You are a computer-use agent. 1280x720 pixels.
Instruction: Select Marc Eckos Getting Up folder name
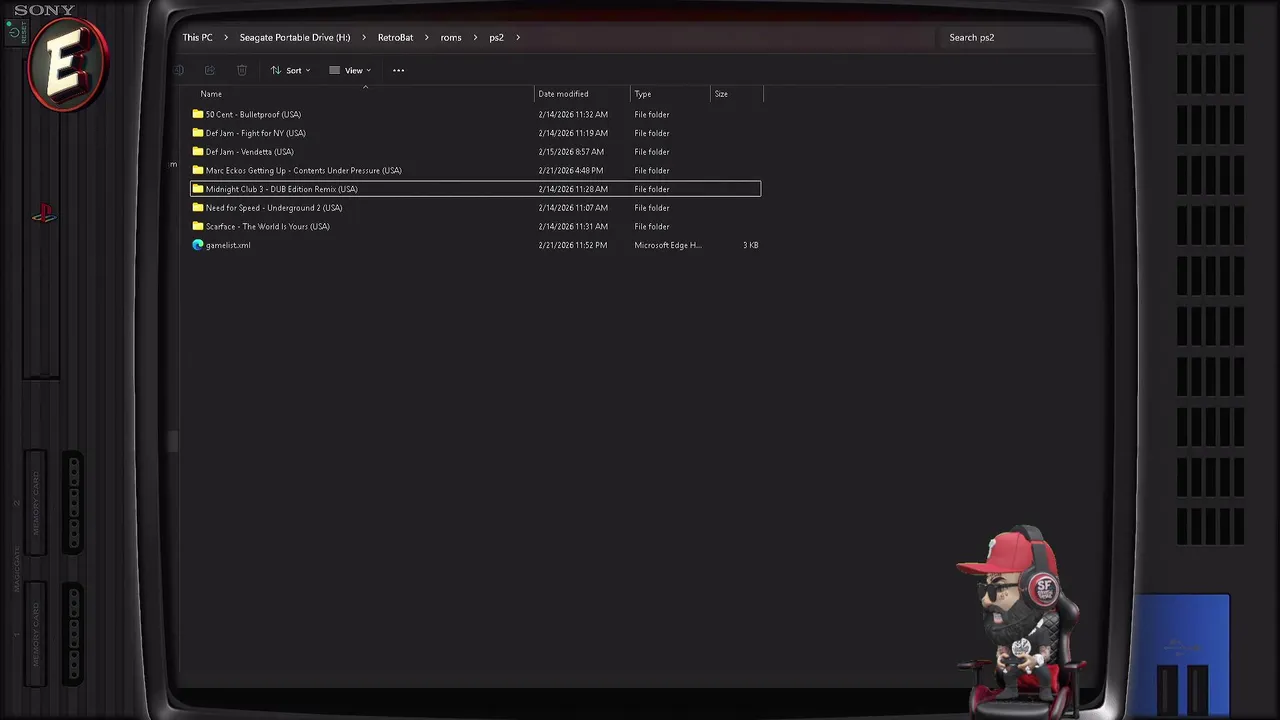303,170
